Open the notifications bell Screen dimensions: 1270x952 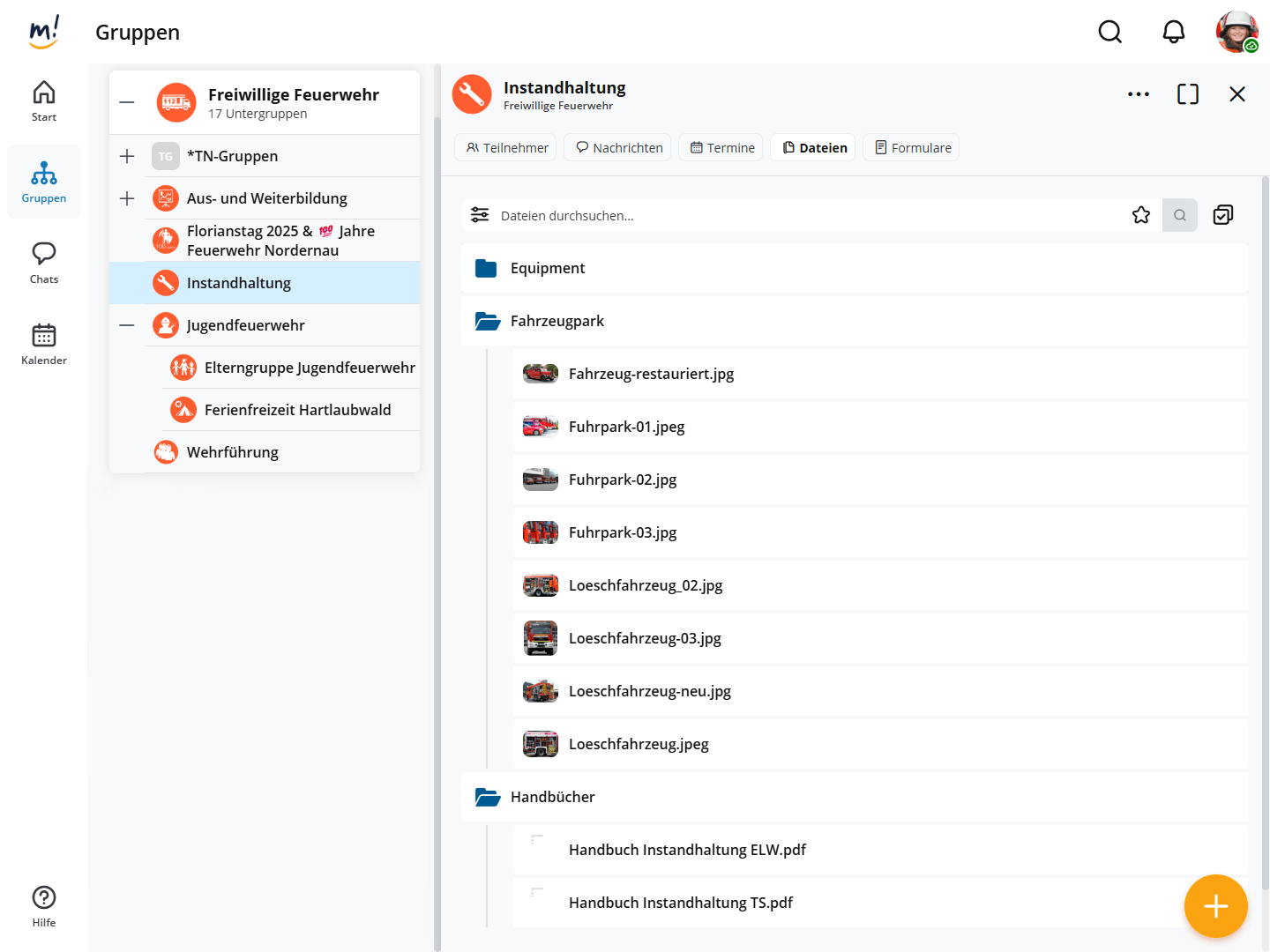(x=1173, y=32)
